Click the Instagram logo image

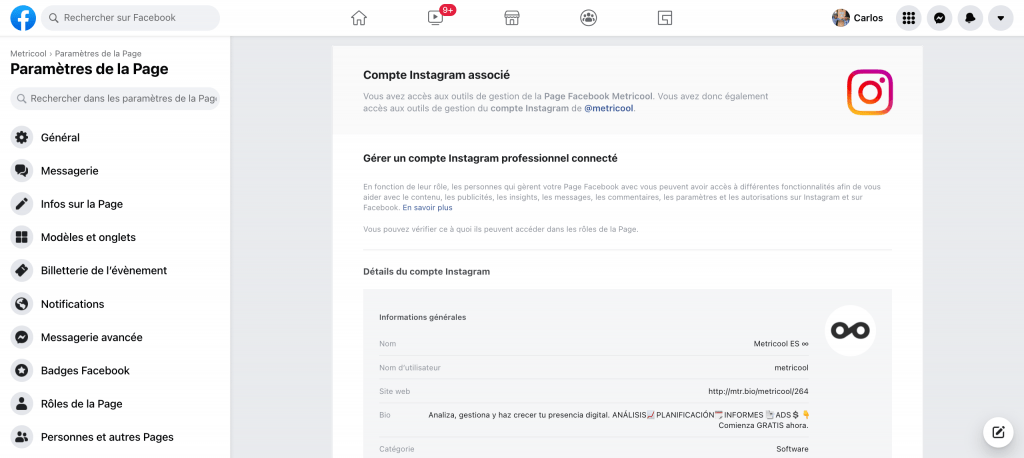click(869, 92)
